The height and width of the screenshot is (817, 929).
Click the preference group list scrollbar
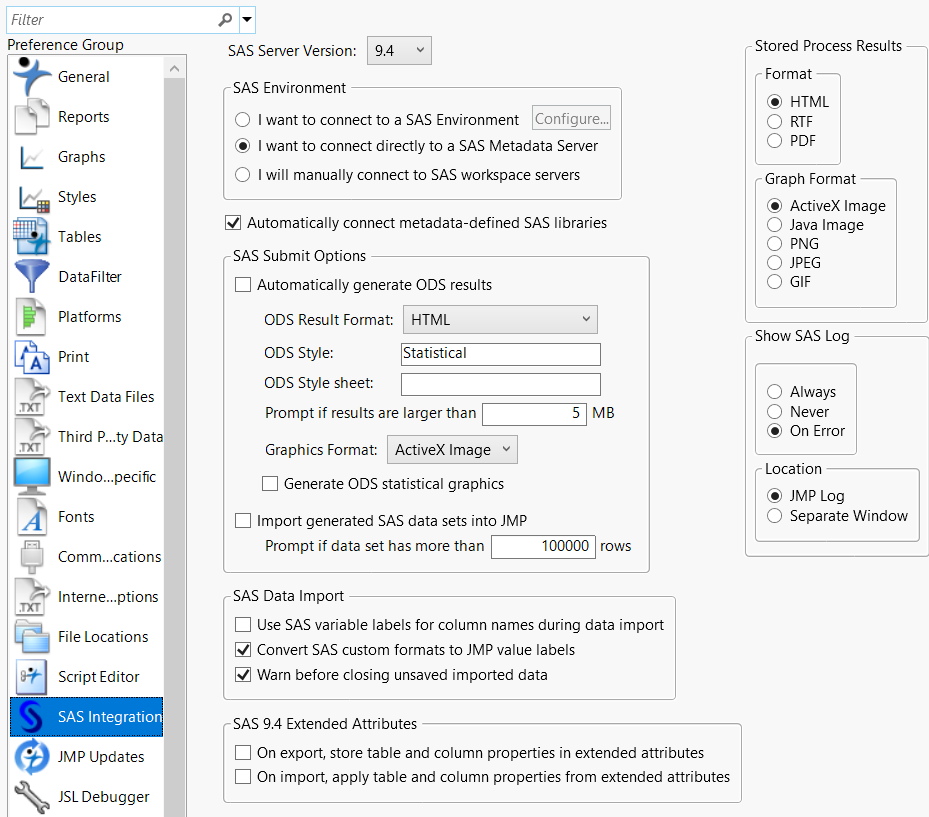pos(175,400)
